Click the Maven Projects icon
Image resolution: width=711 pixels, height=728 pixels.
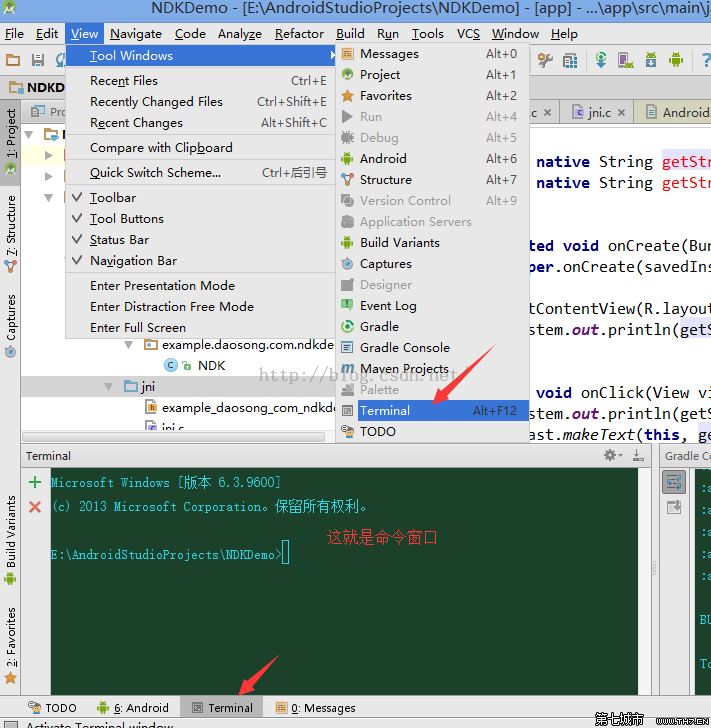coord(347,369)
